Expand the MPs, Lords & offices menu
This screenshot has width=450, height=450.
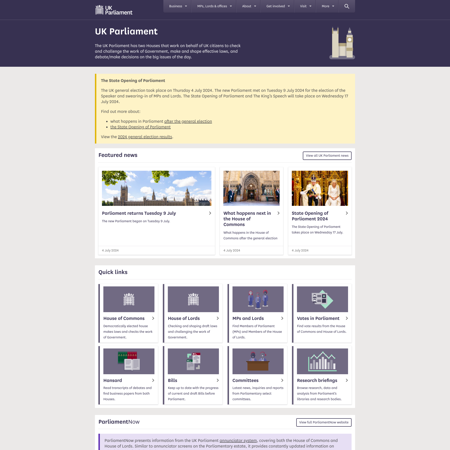pos(214,6)
